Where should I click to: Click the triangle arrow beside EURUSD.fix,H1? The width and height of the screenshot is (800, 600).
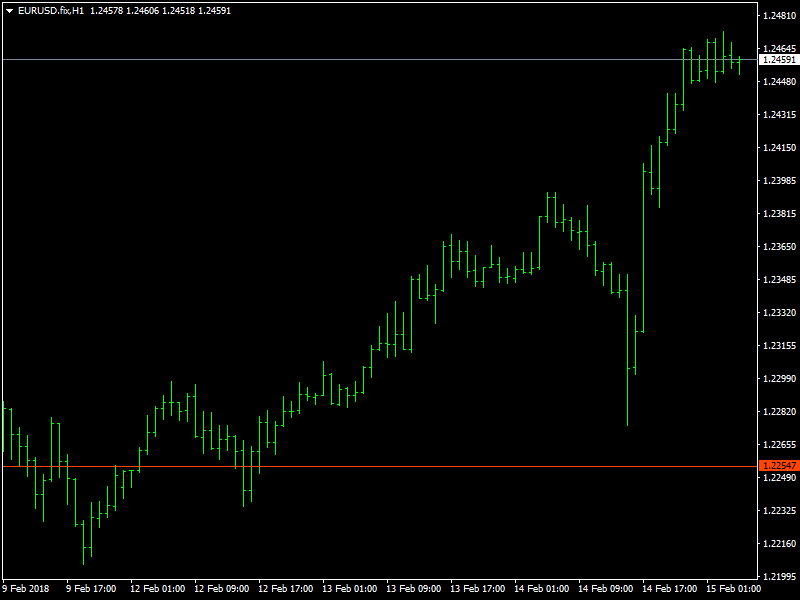[x=9, y=11]
